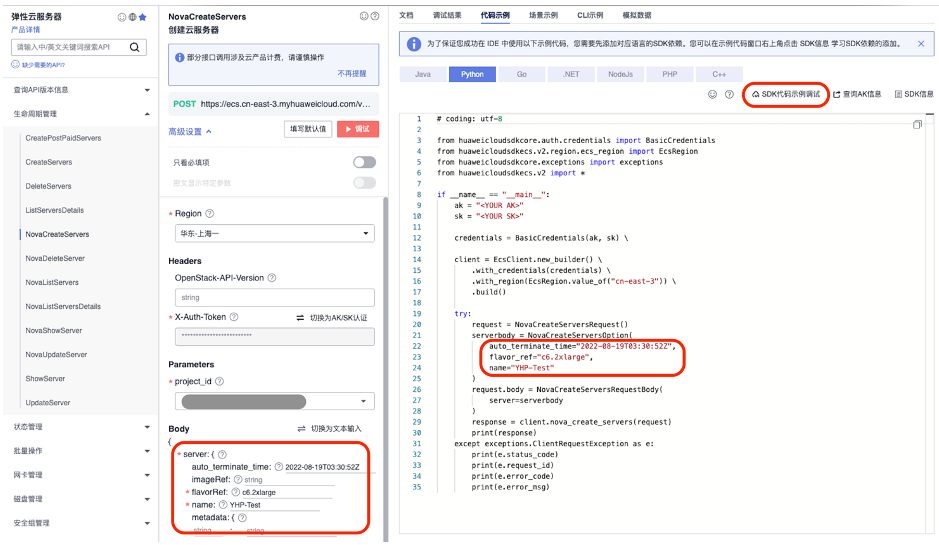The width and height of the screenshot is (939, 545).
Task: Click the smiley icon next to 缺少需要的API?
Action: click(x=16, y=64)
